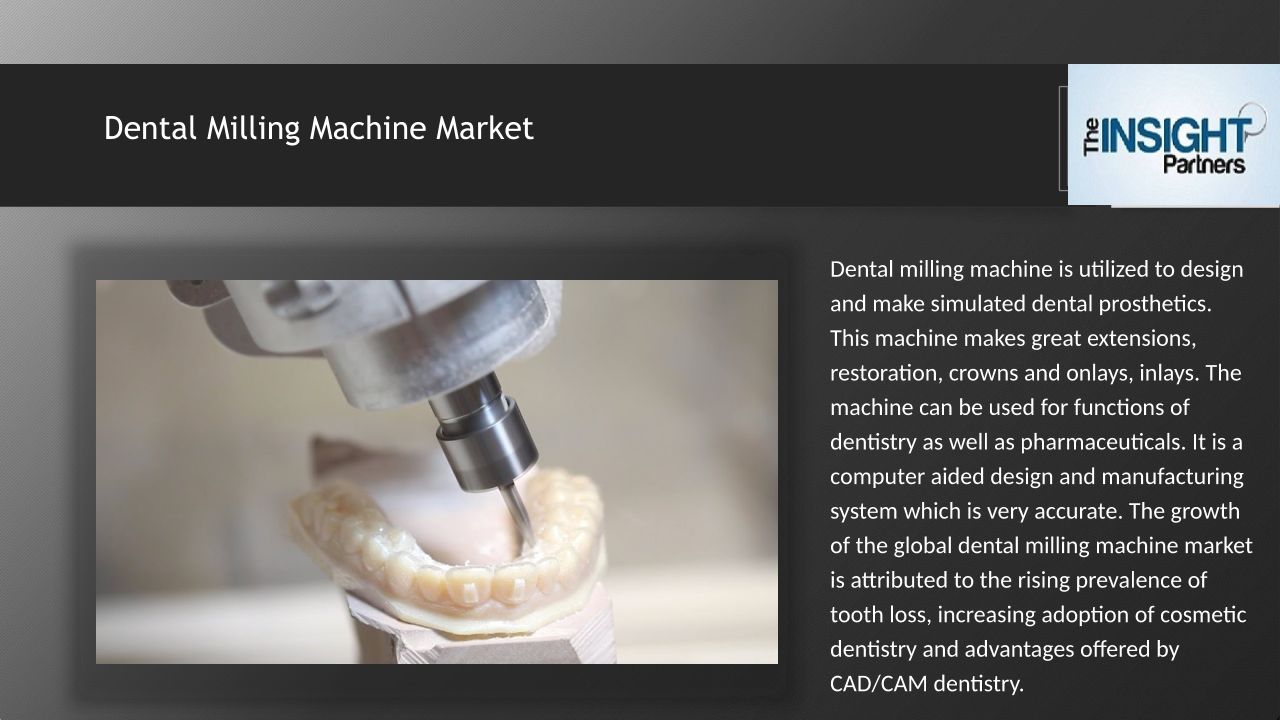Click the "CAD/CAM dentistry." text line
The width and height of the screenshot is (1280, 720).
click(927, 684)
